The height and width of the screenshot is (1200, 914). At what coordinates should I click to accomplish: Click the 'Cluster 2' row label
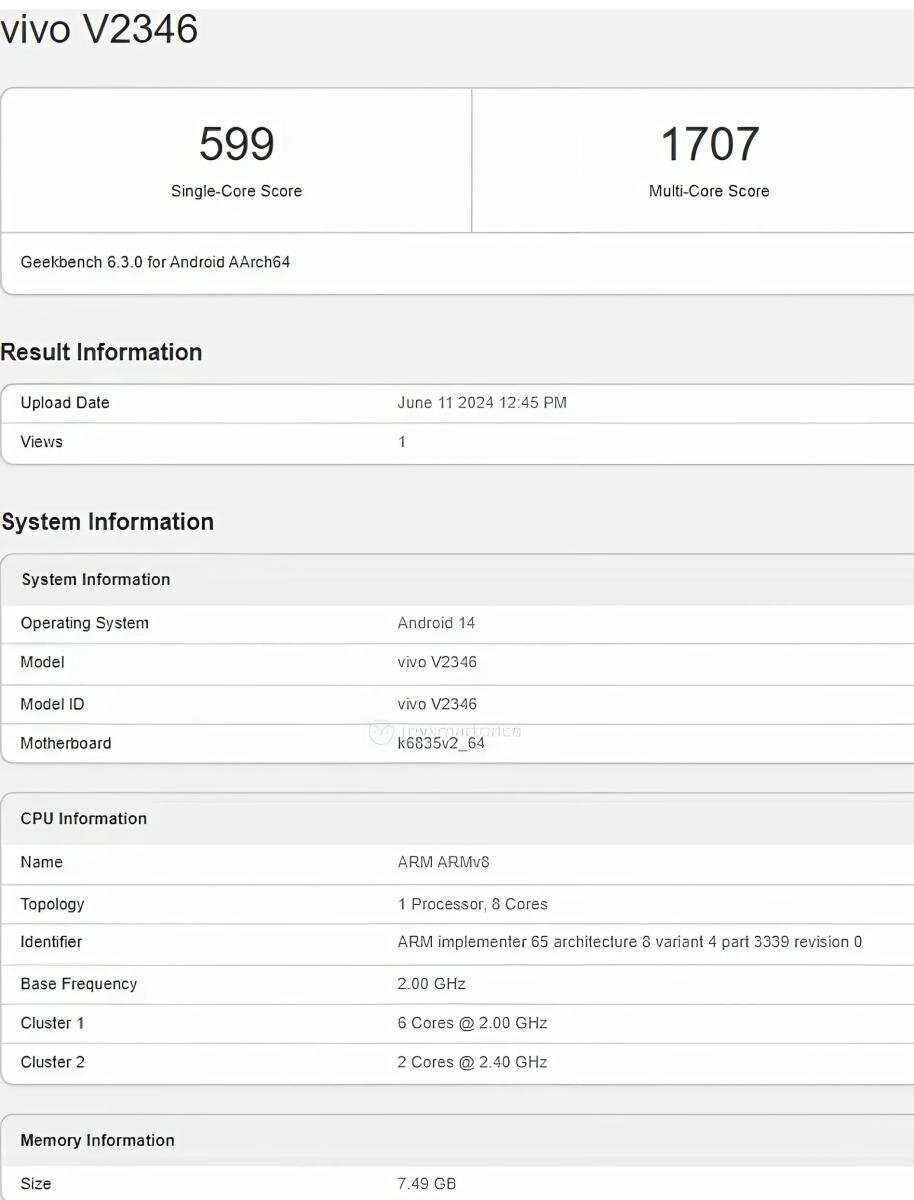click(53, 1062)
